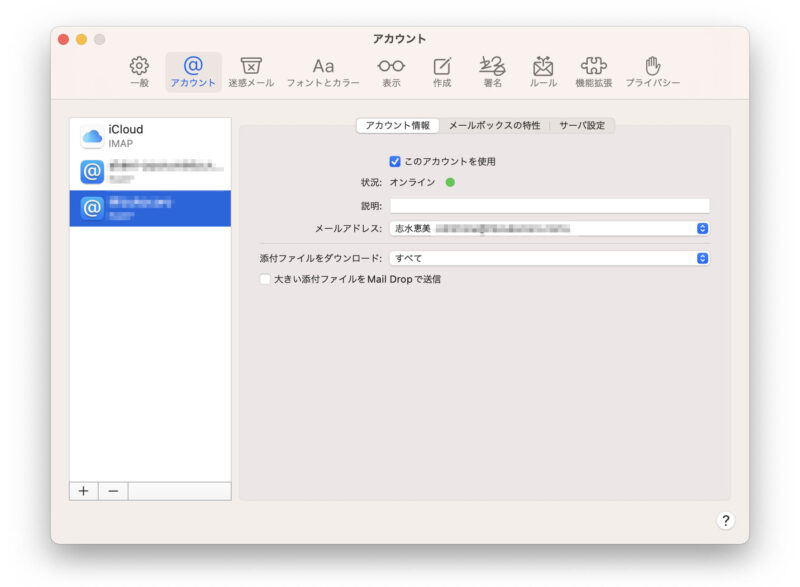Switch to サーバ設定 tab
The height and width of the screenshot is (587, 800).
[x=581, y=126]
